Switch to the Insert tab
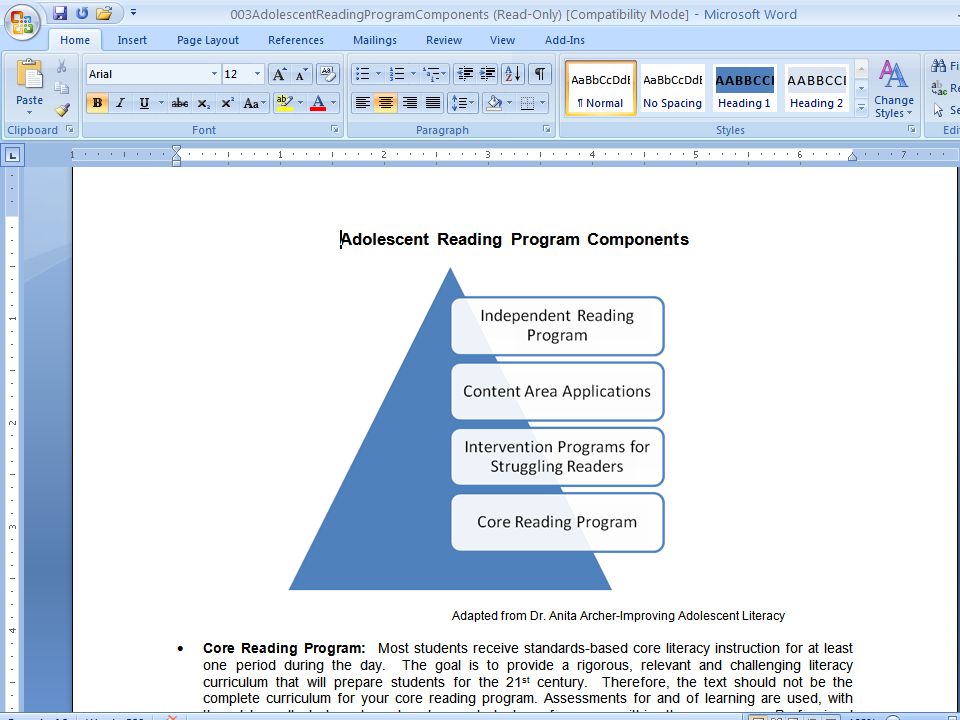Screen dimensions: 960x720 (132, 40)
